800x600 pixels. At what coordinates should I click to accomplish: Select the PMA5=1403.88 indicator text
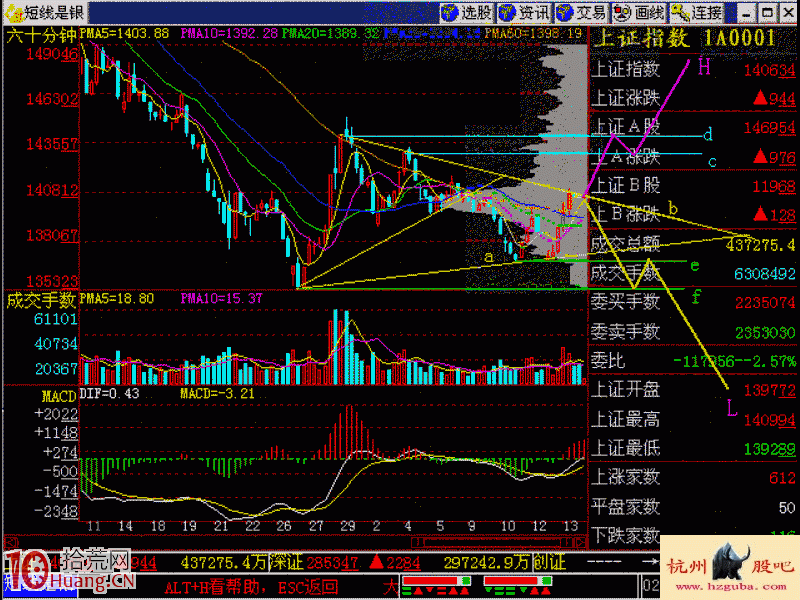124,34
